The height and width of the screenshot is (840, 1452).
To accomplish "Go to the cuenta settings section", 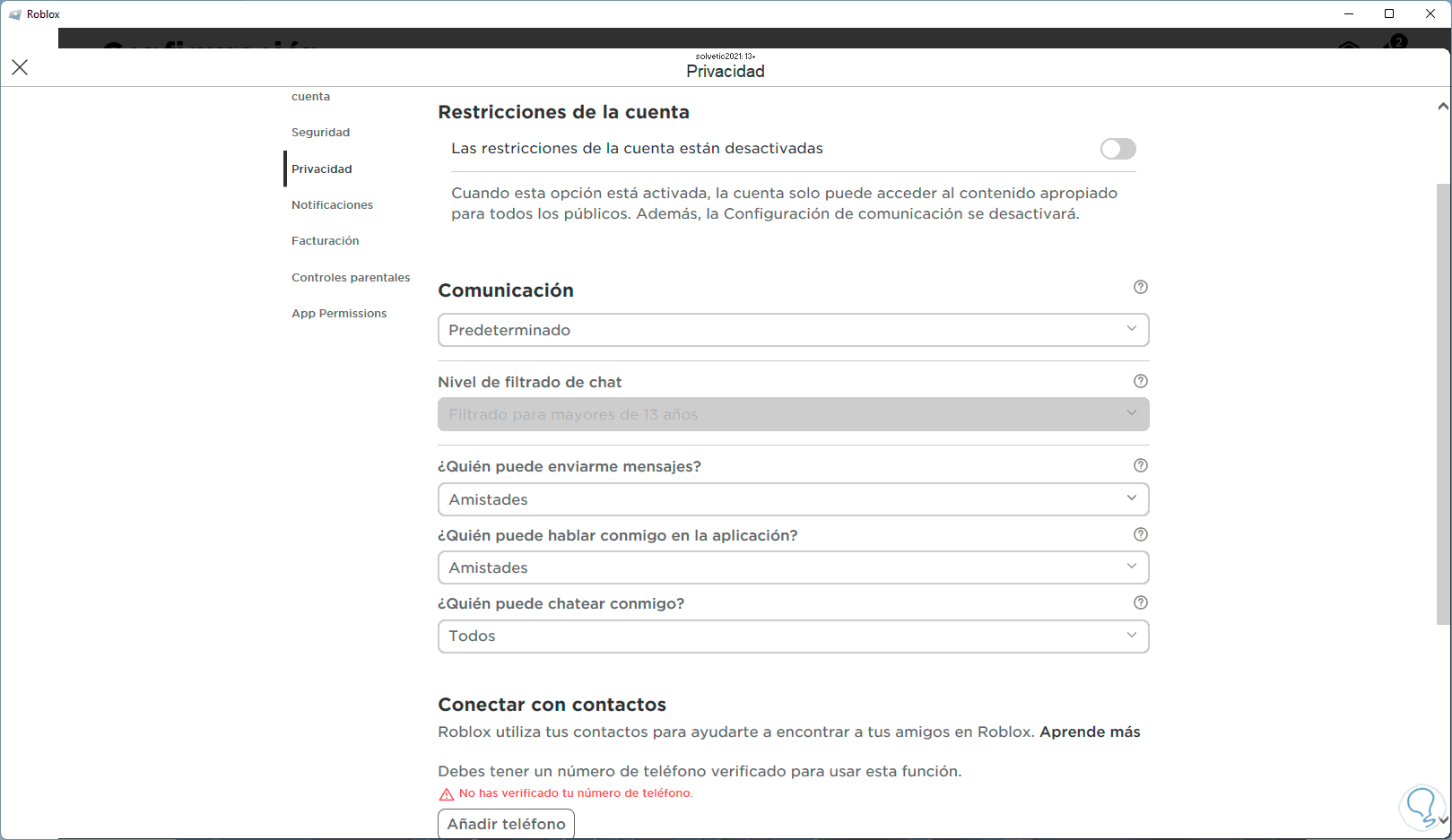I will pos(310,97).
